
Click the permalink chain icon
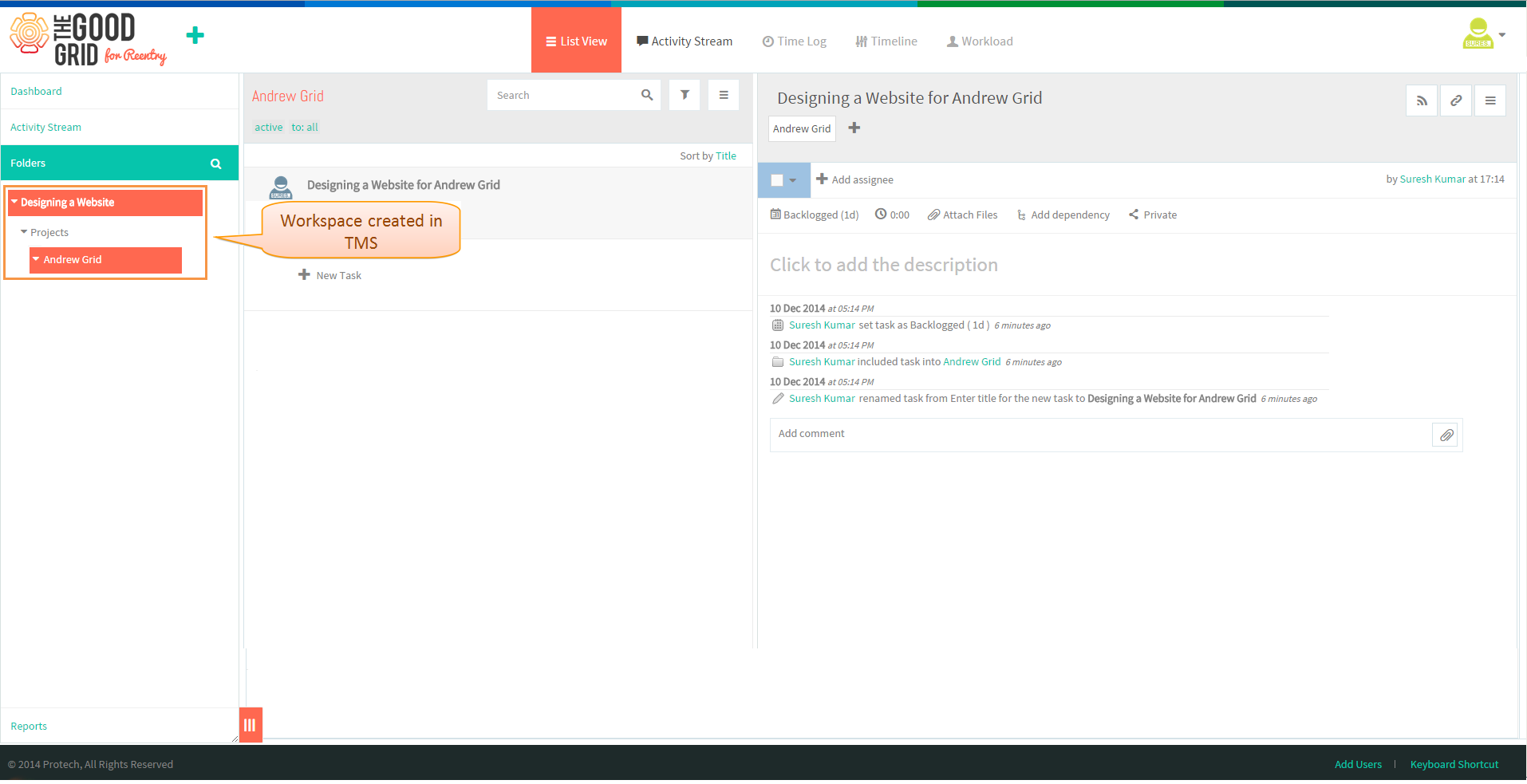coord(1456,100)
